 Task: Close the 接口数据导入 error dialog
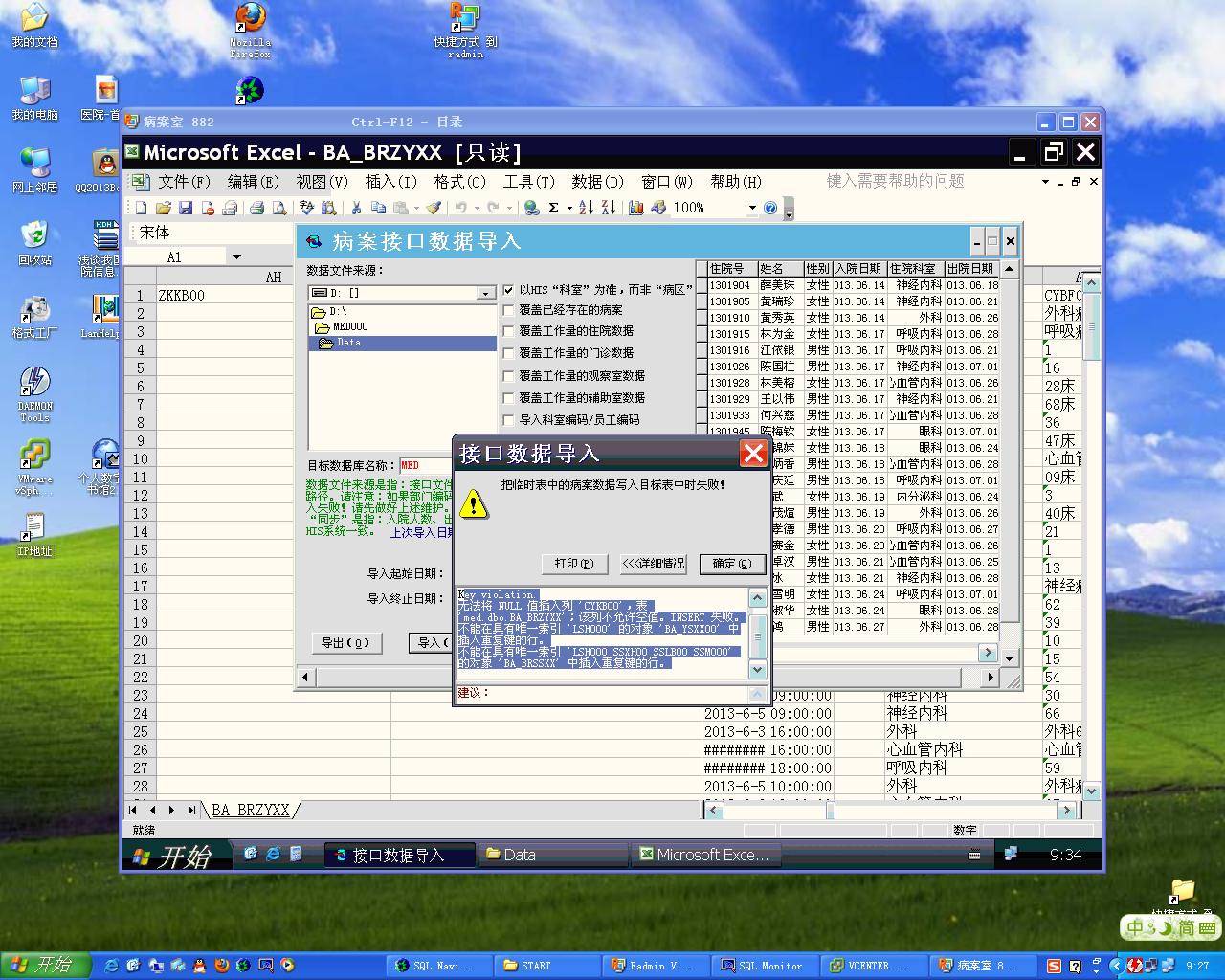pos(753,454)
